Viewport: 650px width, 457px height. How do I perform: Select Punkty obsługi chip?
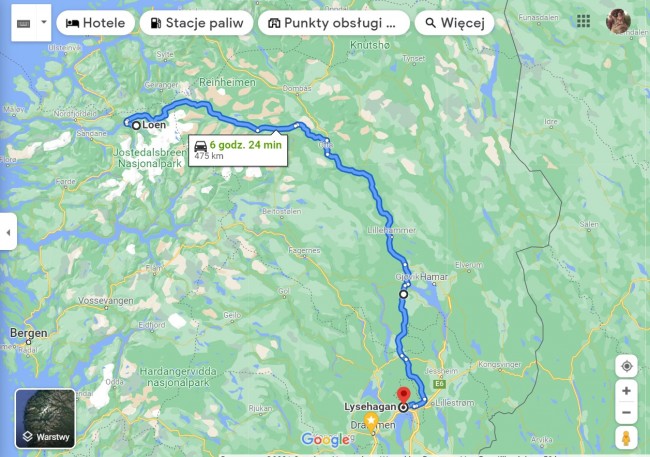coord(334,23)
